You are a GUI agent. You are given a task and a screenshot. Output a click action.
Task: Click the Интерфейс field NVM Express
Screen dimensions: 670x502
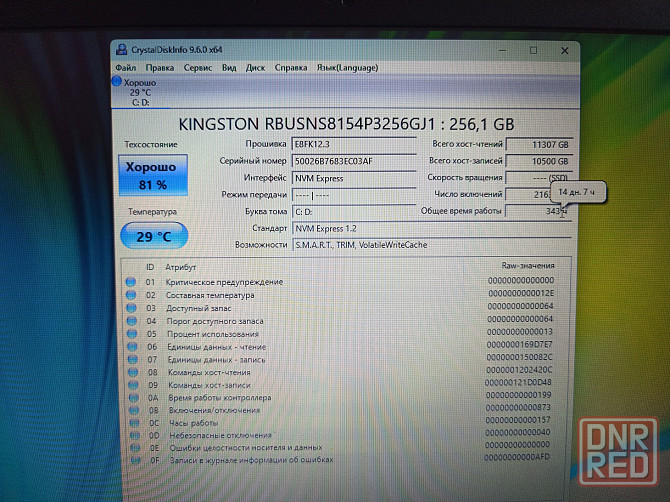click(354, 179)
